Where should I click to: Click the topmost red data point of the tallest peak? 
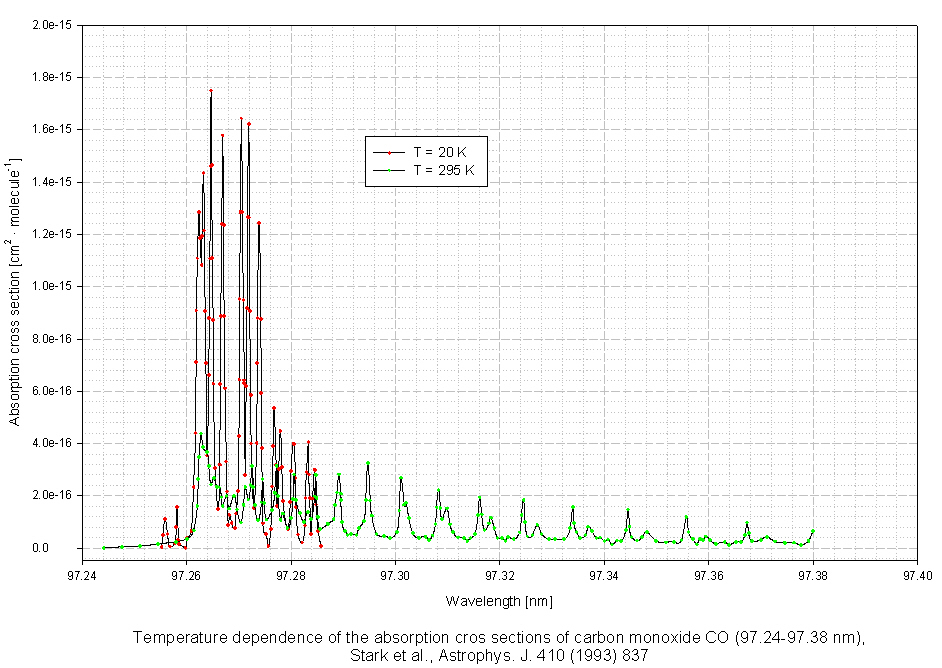(x=211, y=91)
